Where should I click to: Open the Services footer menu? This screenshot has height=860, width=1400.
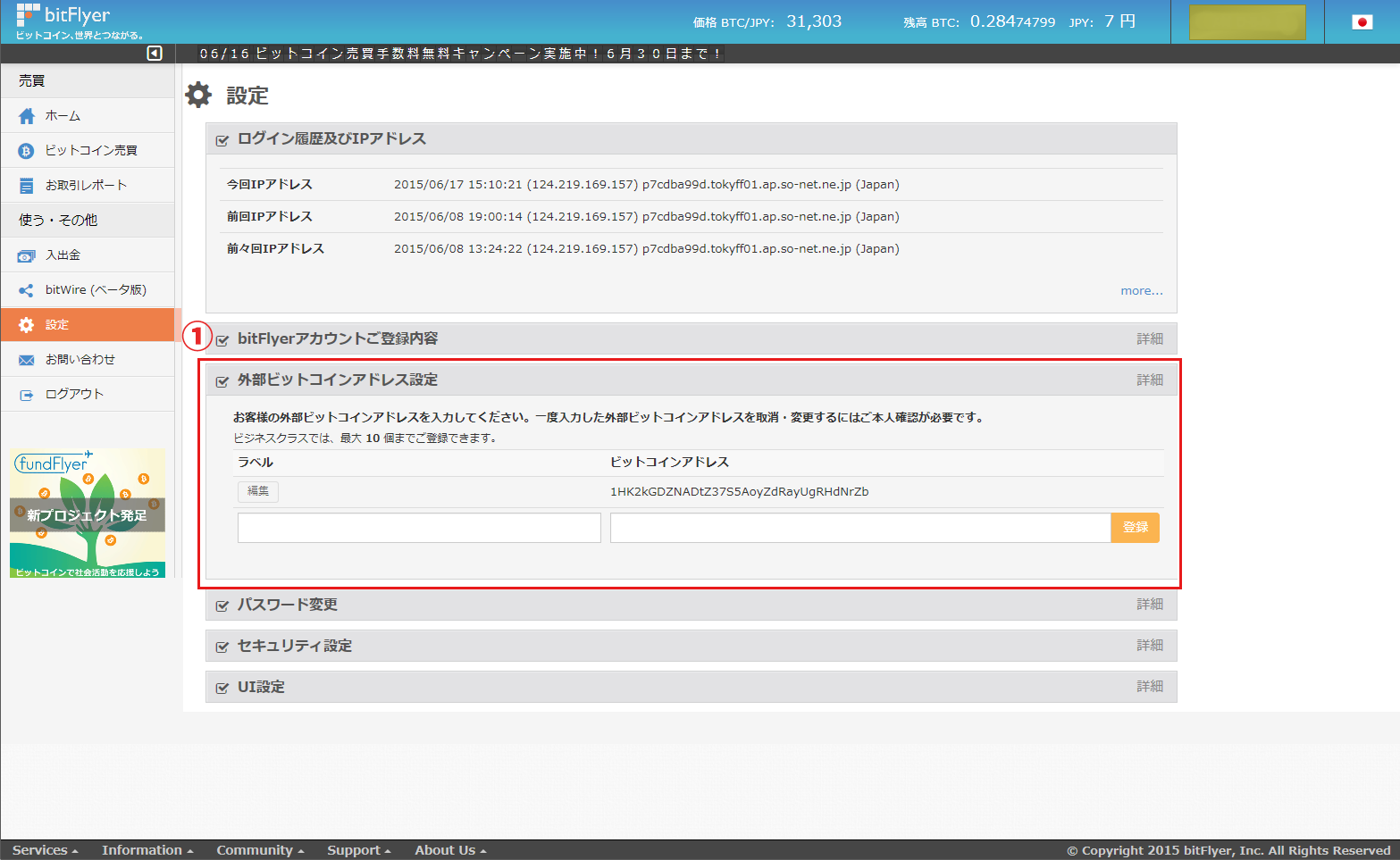coord(46,850)
